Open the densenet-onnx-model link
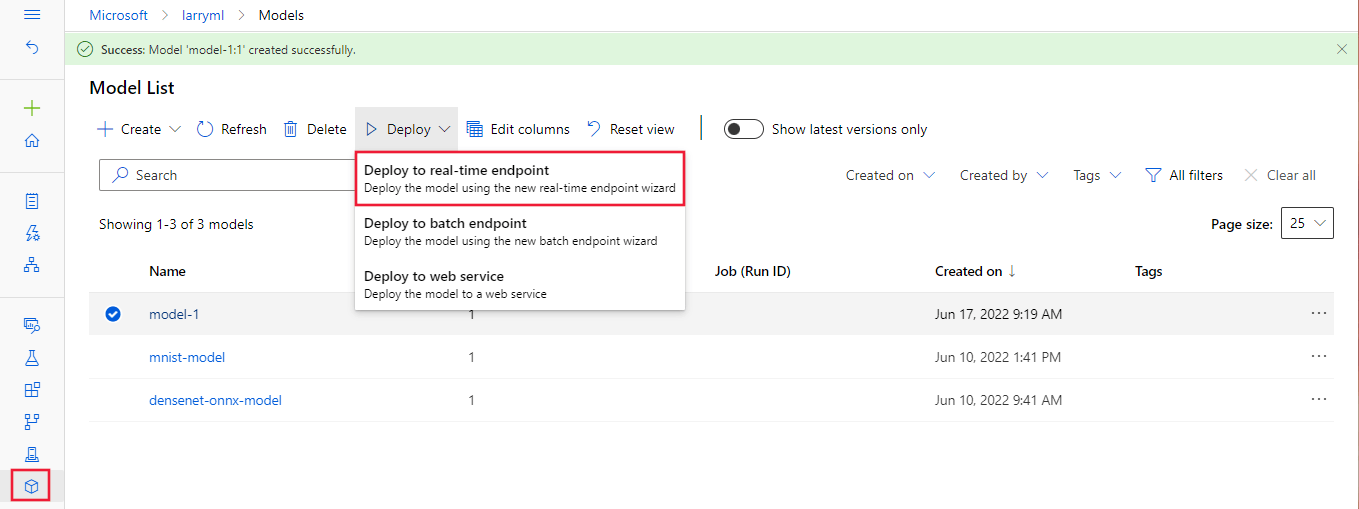The image size is (1359, 509). [215, 400]
